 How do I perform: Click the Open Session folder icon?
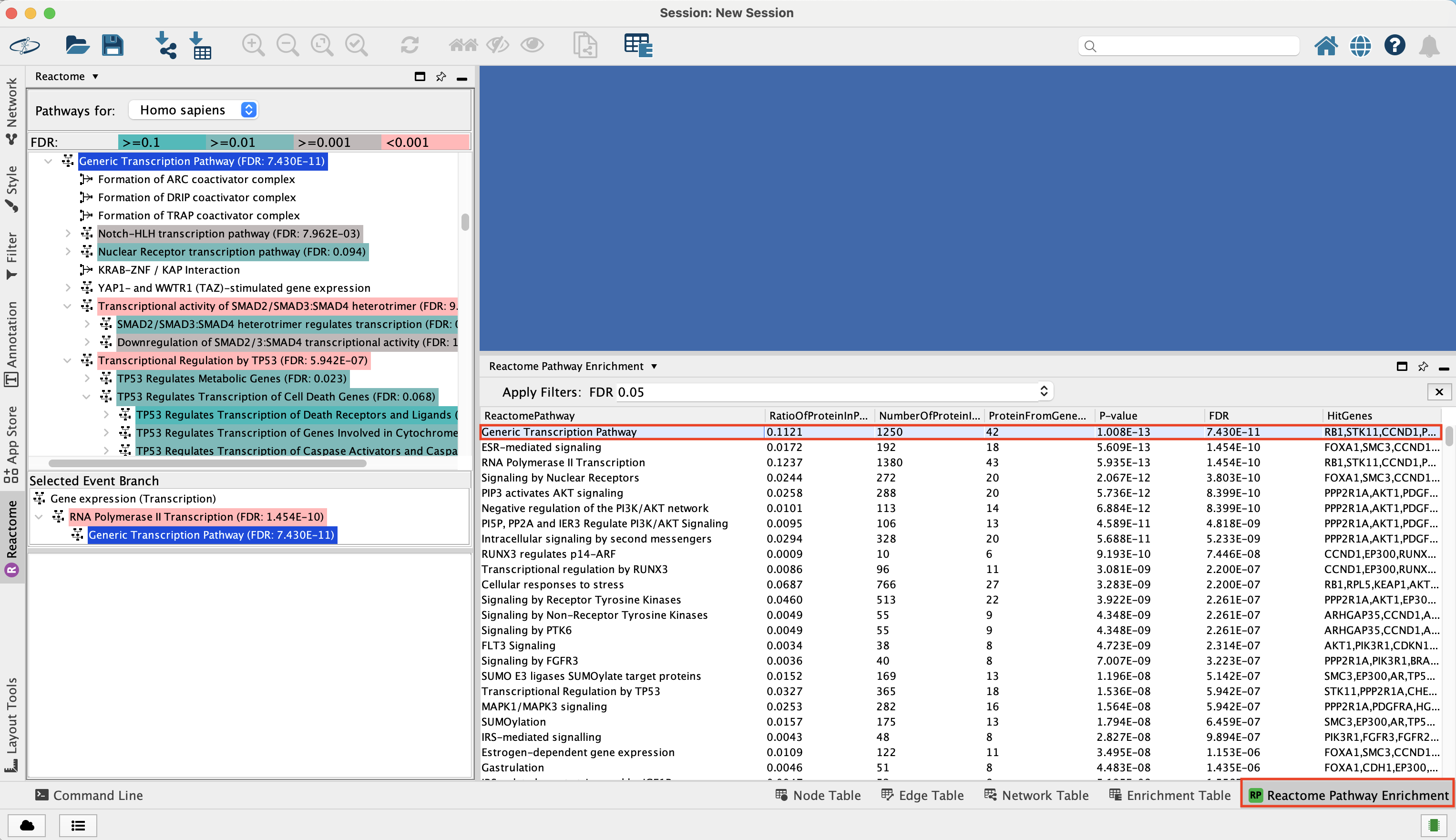77,45
